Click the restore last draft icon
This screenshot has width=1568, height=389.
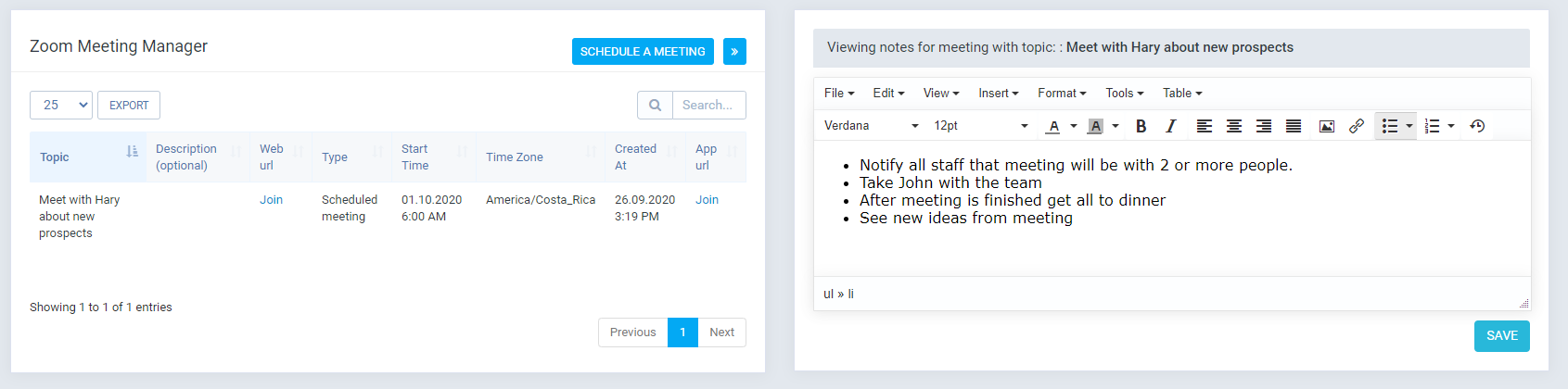[x=1477, y=126]
